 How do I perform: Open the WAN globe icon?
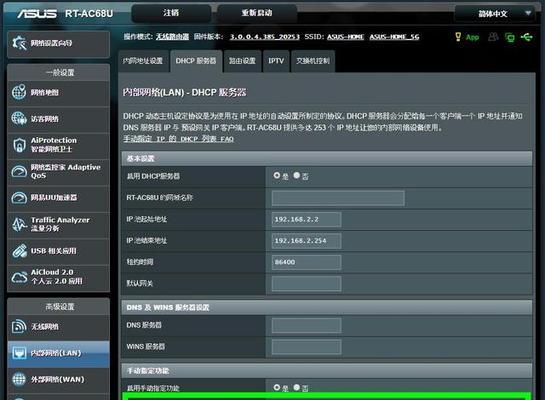pos(19,379)
